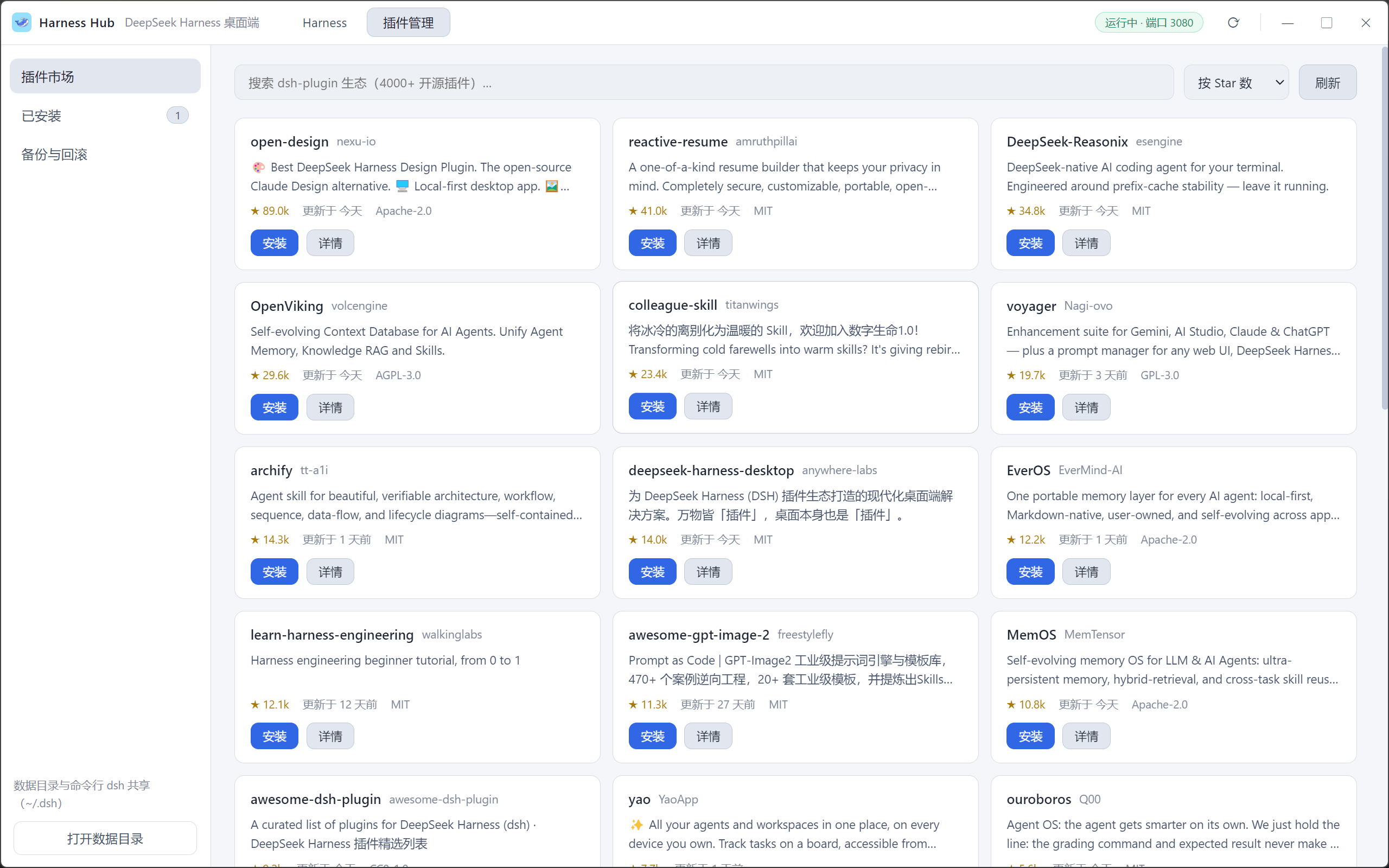Install the voyager plugin
This screenshot has height=868, width=1389.
click(1030, 407)
